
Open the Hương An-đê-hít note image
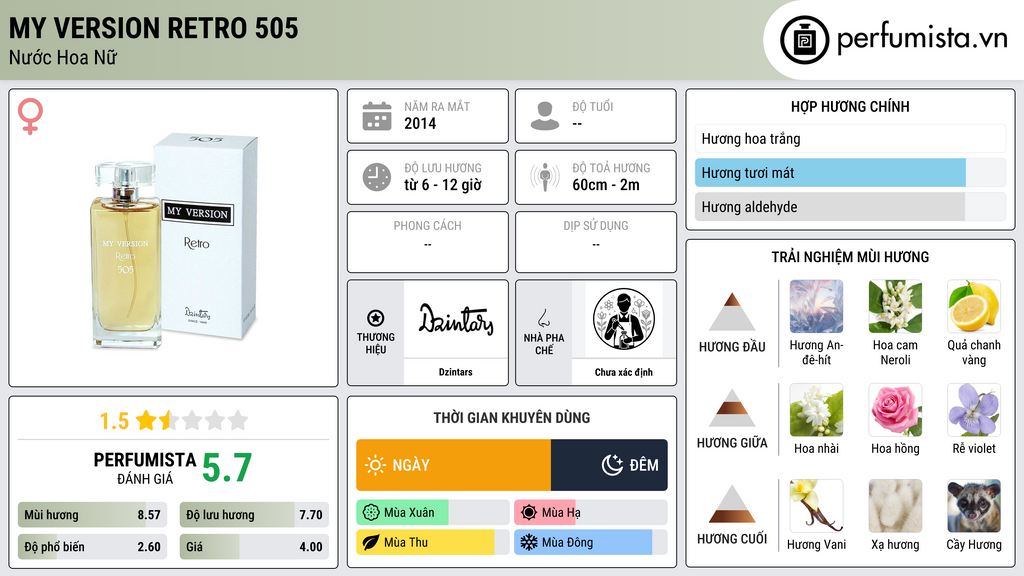816,307
